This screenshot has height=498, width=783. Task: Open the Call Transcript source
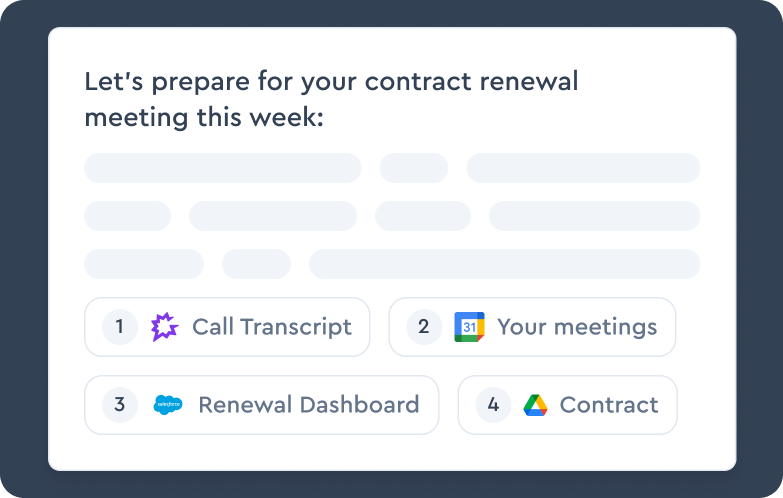point(271,327)
